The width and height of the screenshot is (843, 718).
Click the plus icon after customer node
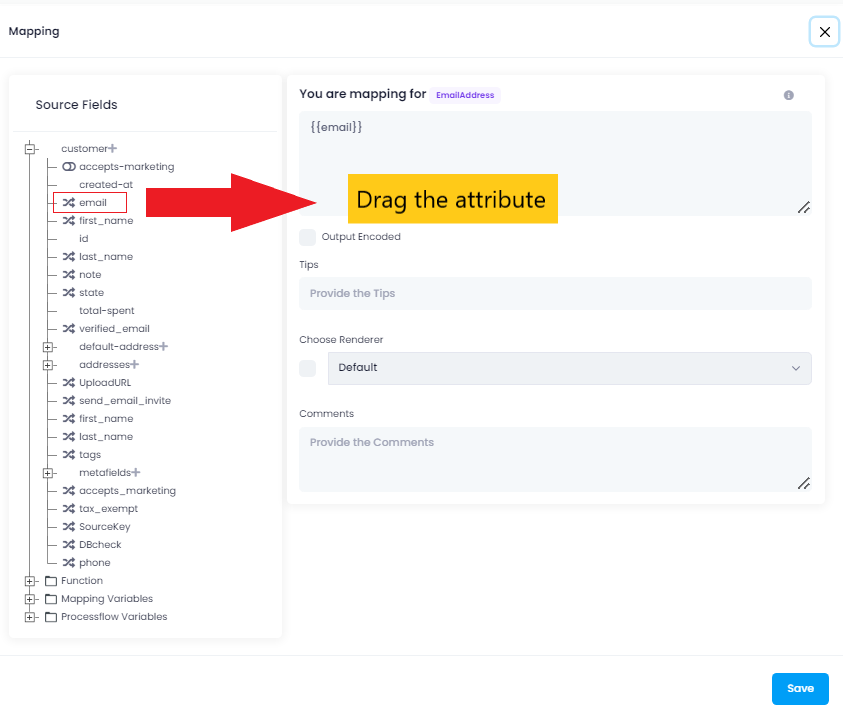[113, 149]
